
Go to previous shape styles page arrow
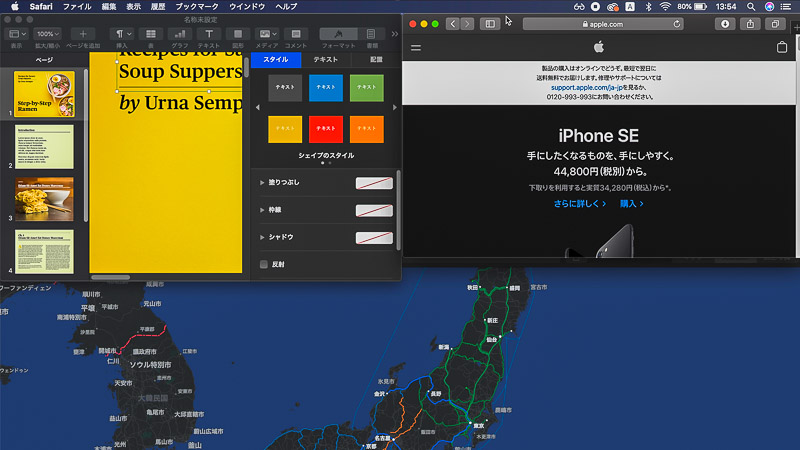(x=258, y=108)
